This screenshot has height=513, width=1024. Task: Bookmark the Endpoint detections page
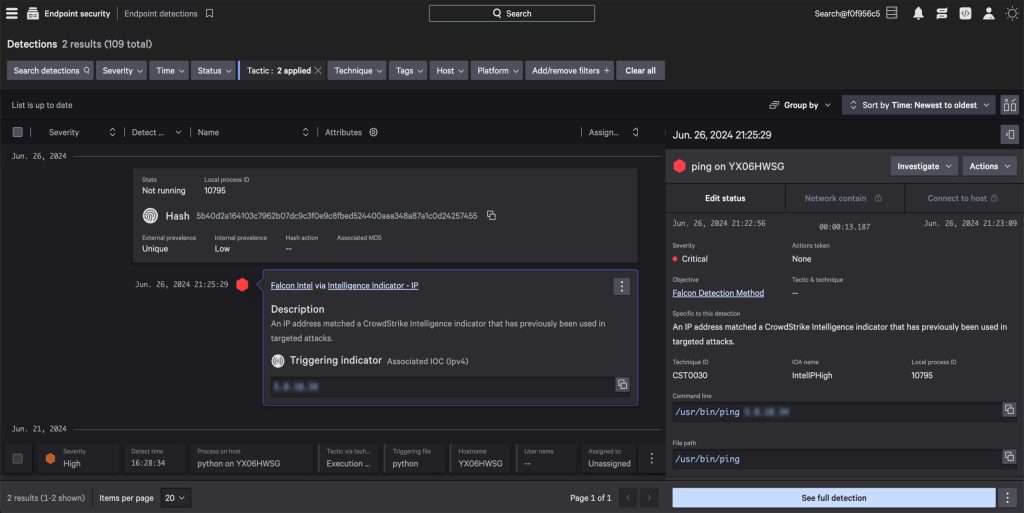pyautogui.click(x=209, y=14)
